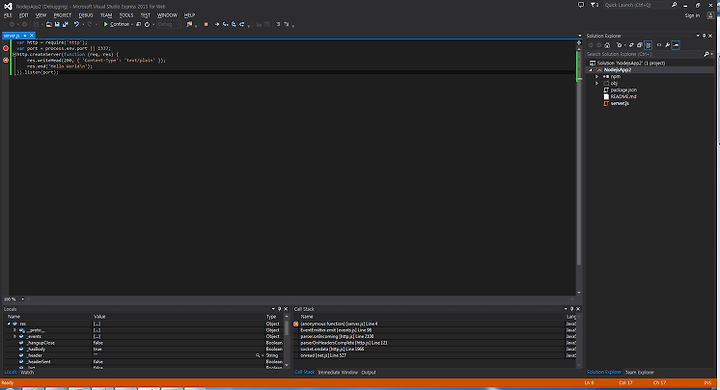The image size is (720, 390).
Task: Click the View Code icon in Solution Explorer
Action: coord(659,45)
